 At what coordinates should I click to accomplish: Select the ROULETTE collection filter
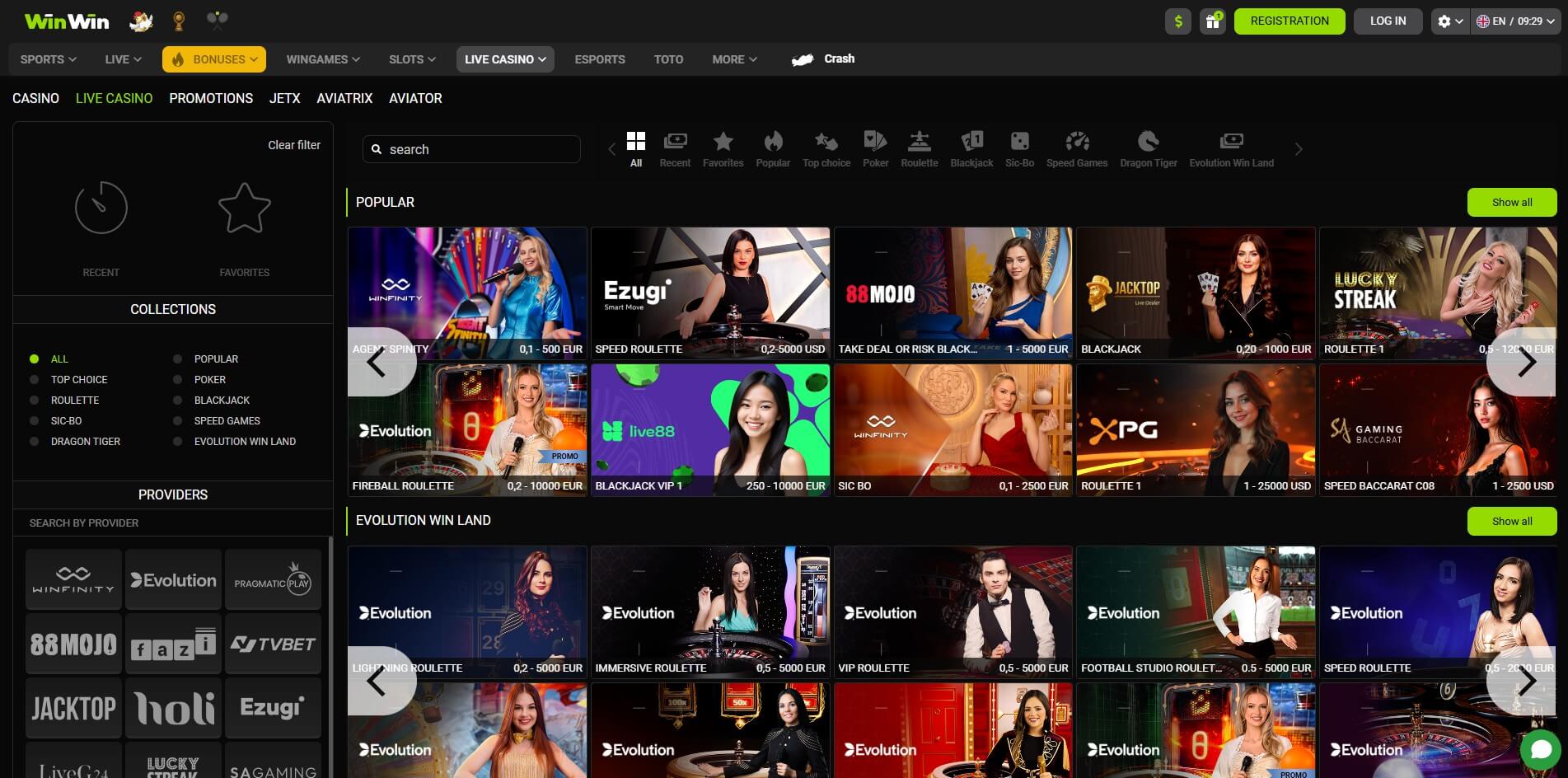(34, 400)
